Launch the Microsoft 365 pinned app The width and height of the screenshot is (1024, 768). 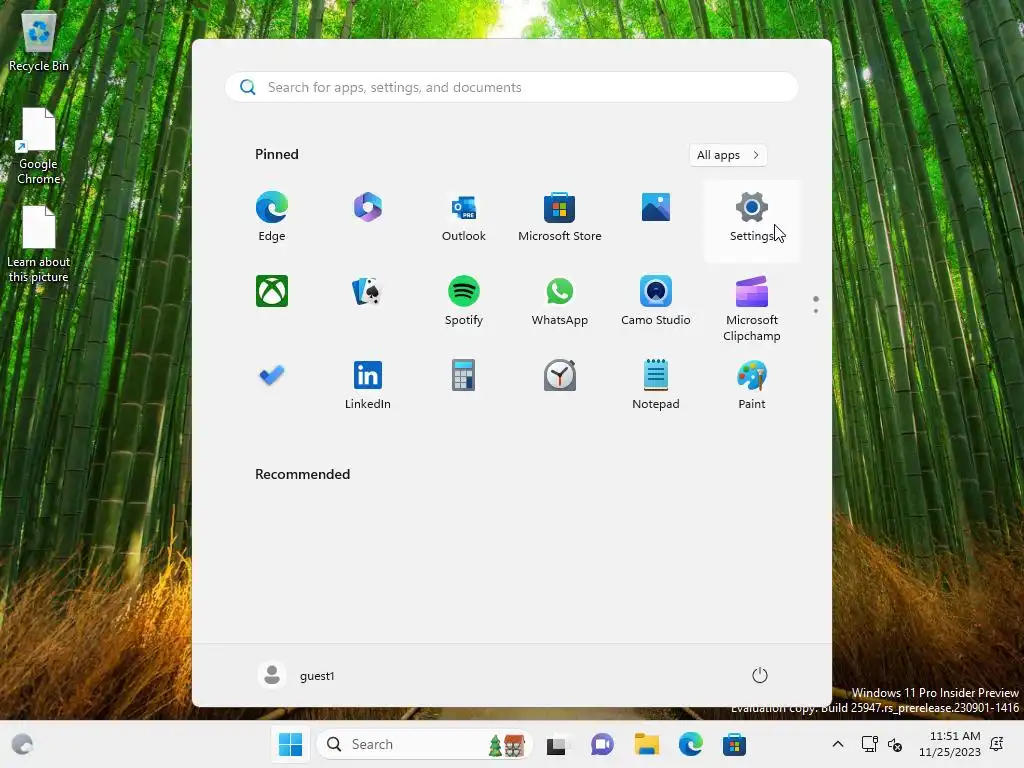pyautogui.click(x=368, y=208)
